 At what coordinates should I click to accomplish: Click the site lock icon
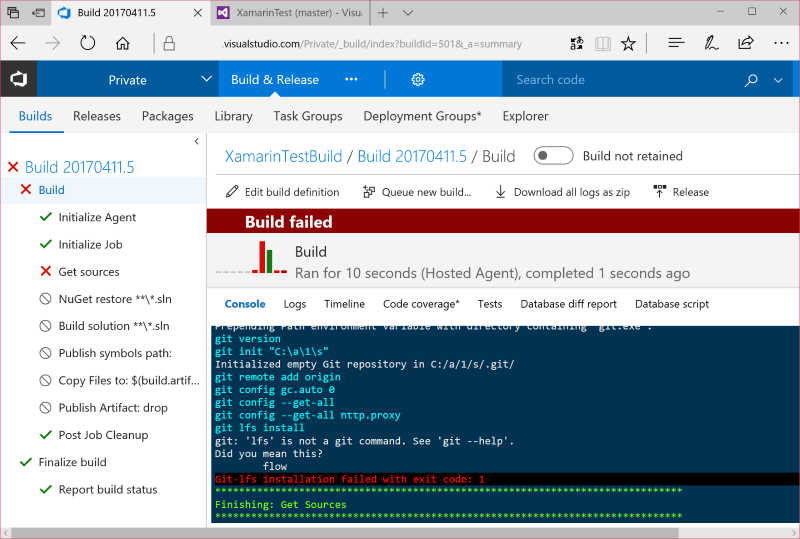(x=169, y=43)
